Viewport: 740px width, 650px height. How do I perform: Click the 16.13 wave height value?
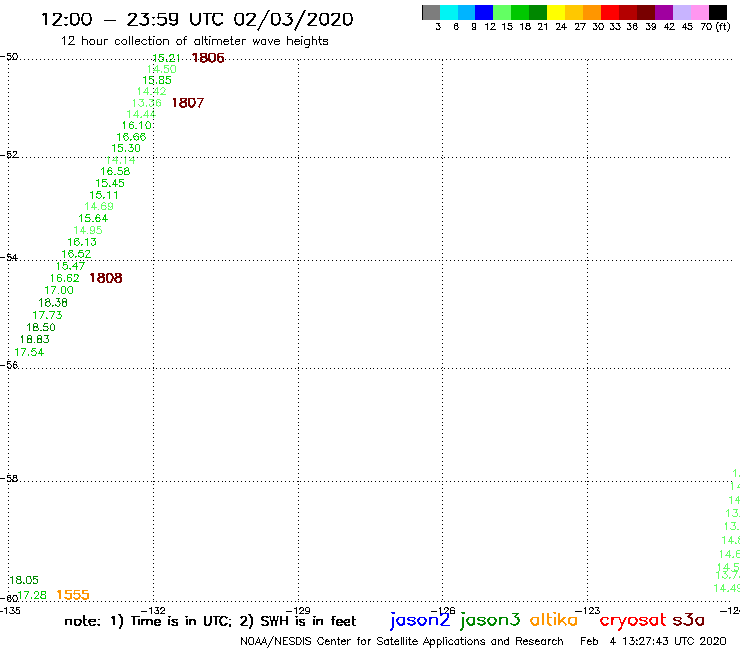[x=82, y=242]
